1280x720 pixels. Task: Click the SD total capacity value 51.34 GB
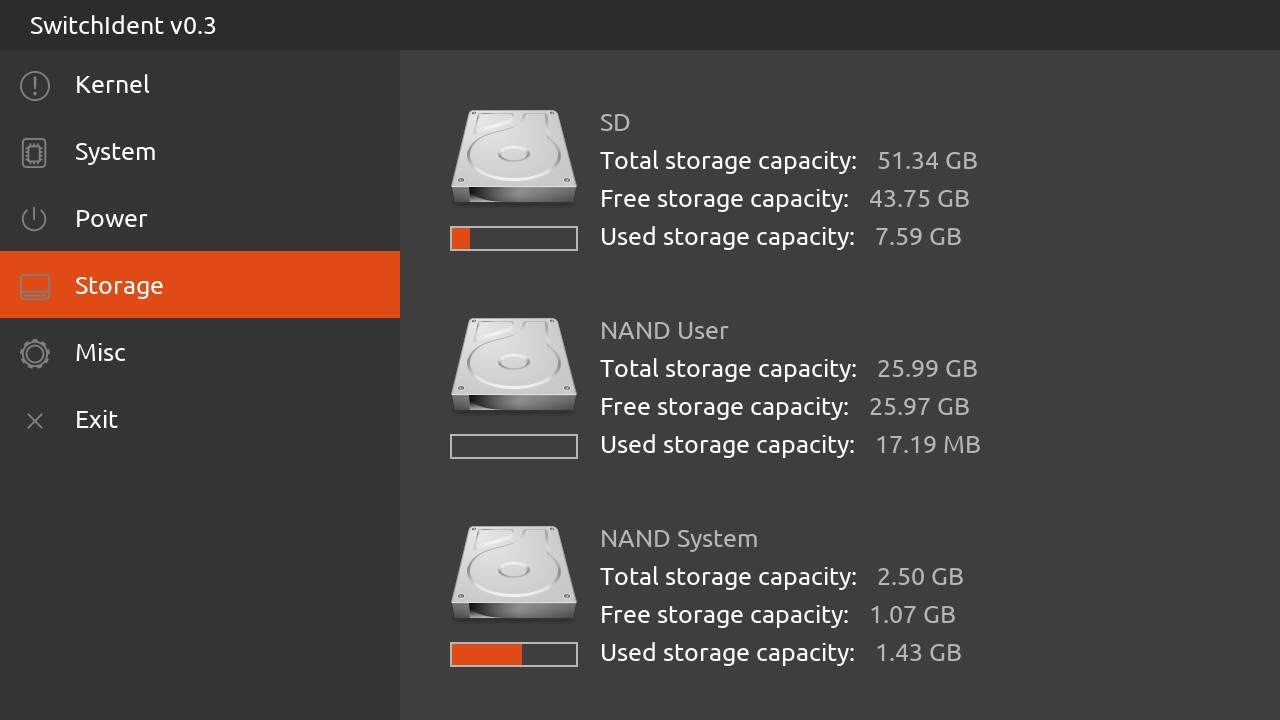tap(927, 161)
